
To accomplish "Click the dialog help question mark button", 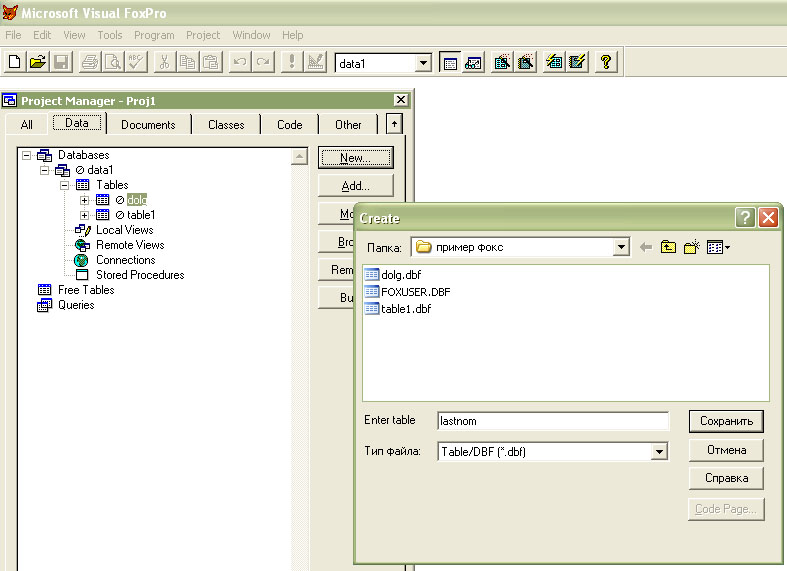I will 744,218.
